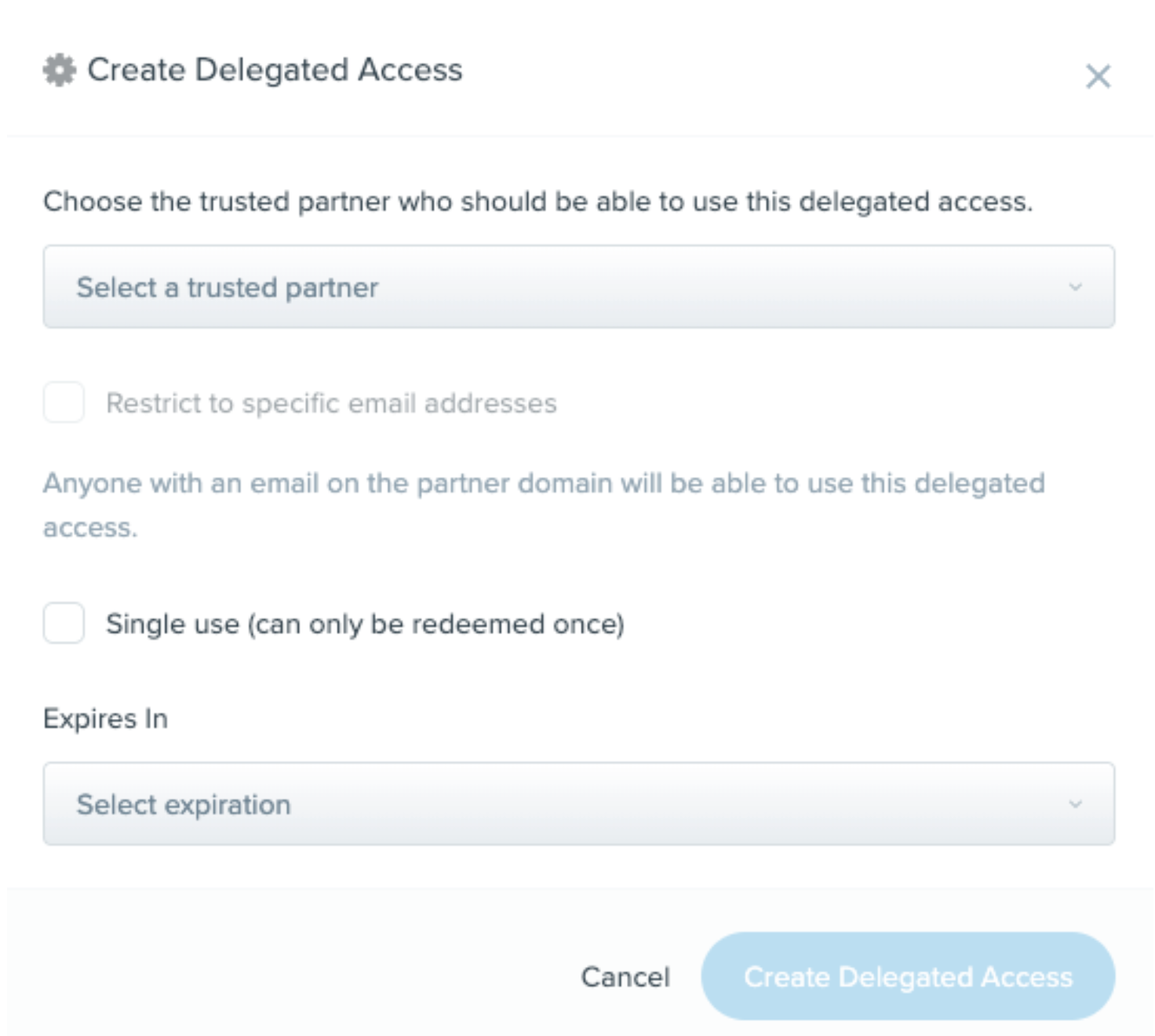
Task: Click the chevron in the trusted partner dropdown
Action: tap(1075, 287)
